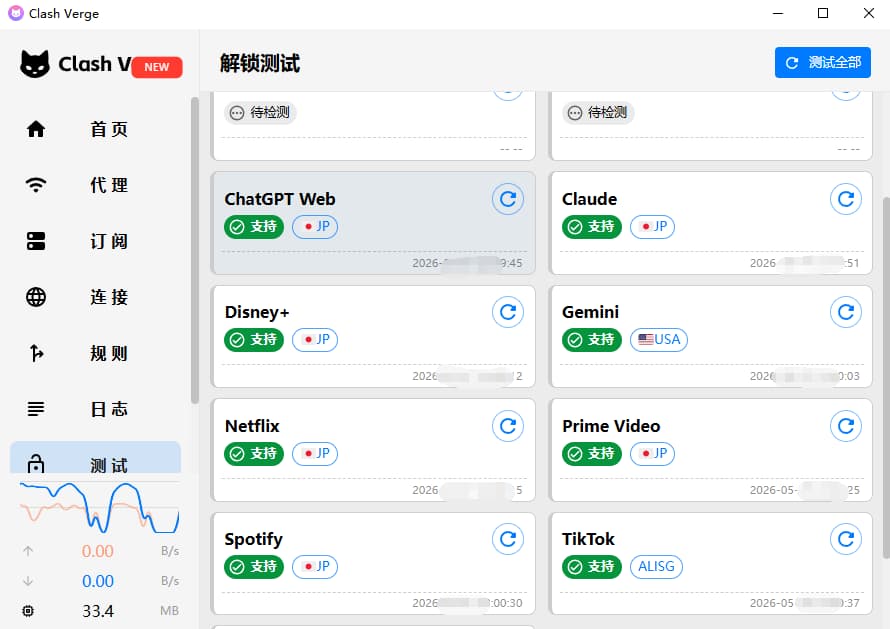
Task: Click the subscriptions server icon
Action: (x=36, y=241)
